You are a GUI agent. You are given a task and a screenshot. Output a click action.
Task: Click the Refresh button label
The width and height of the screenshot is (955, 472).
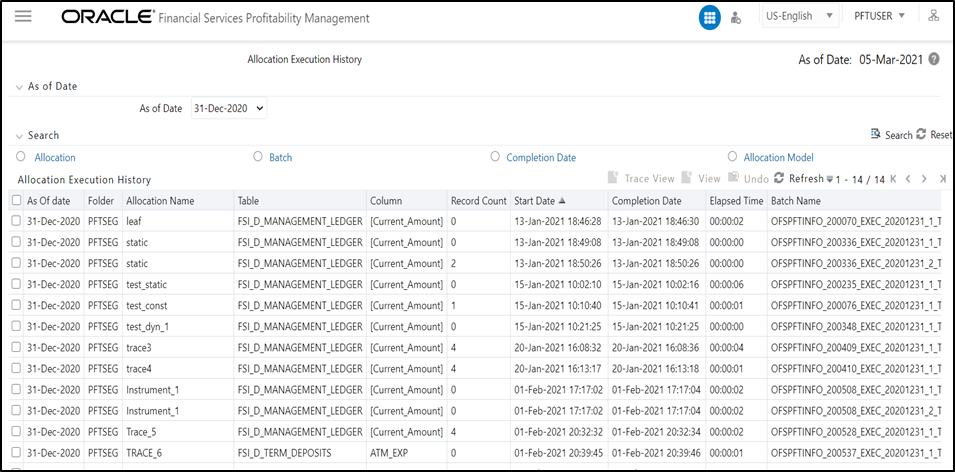tap(806, 178)
